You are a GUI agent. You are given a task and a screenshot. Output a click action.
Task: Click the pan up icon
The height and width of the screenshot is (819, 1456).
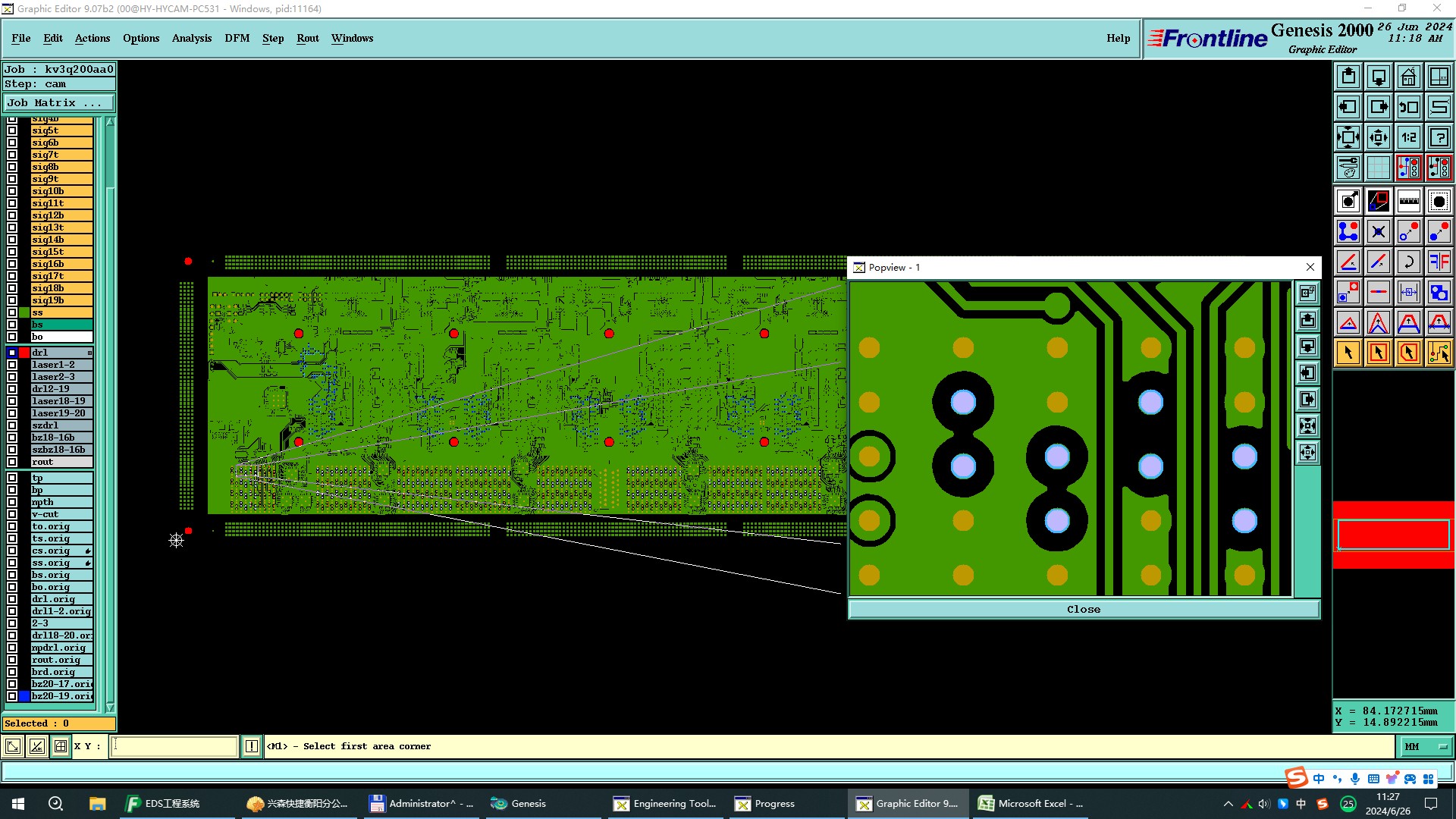1348,77
